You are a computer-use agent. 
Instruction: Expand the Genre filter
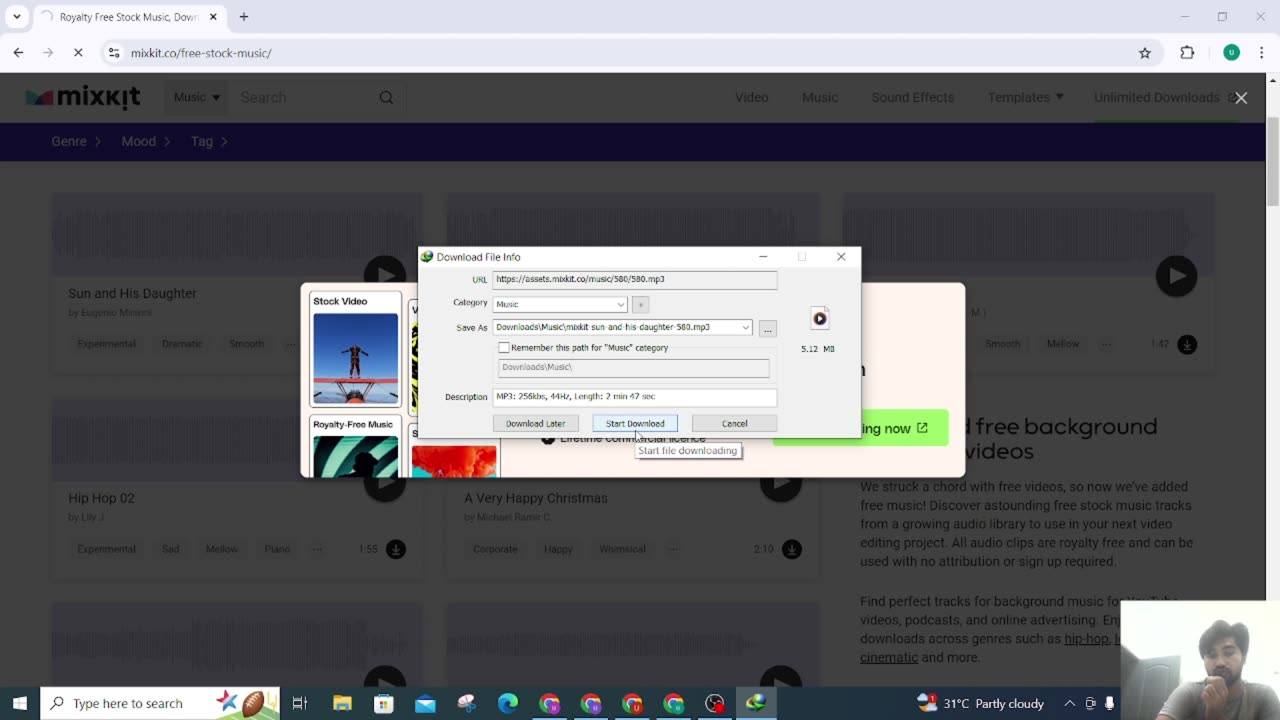point(76,141)
